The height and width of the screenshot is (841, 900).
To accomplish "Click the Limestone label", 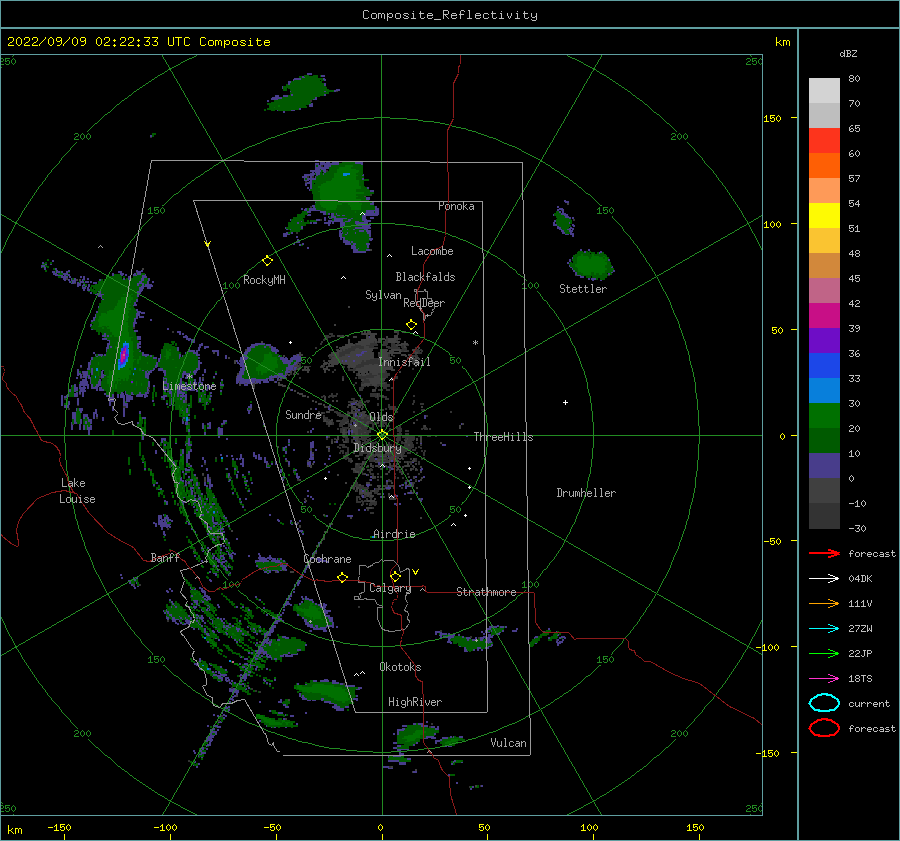I will pos(189,386).
